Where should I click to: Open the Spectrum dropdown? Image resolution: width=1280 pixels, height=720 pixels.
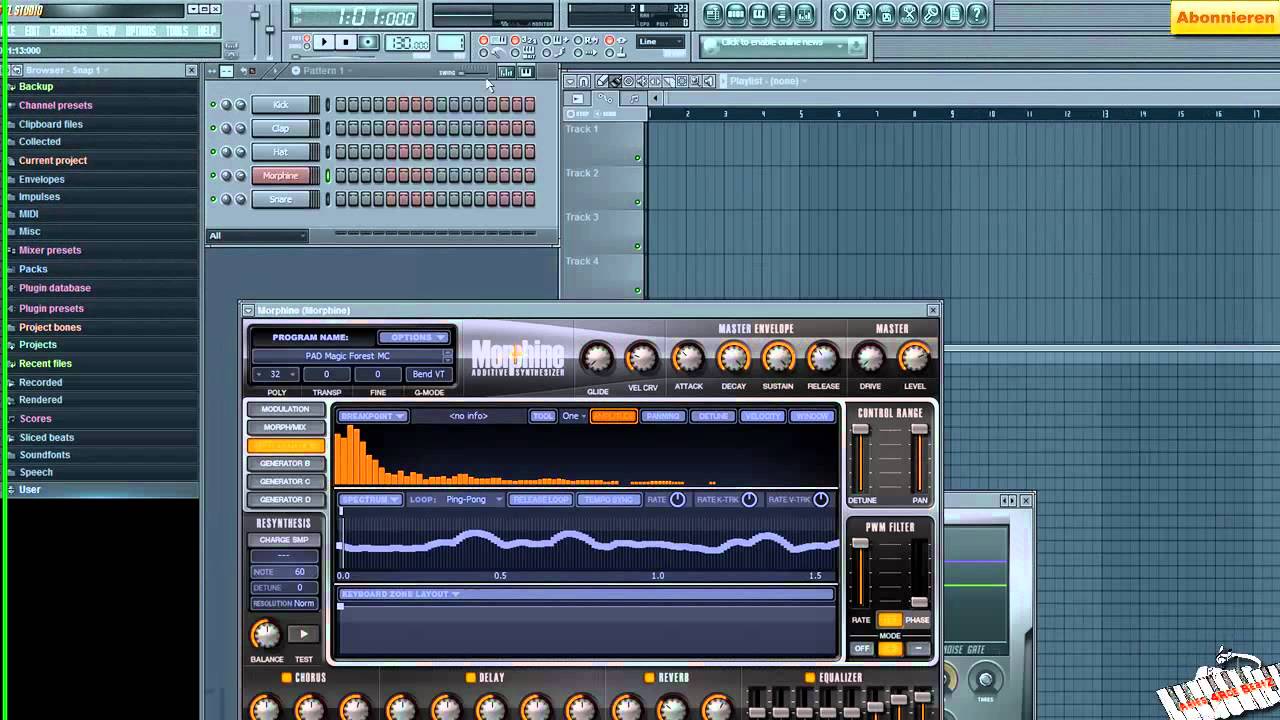[370, 499]
